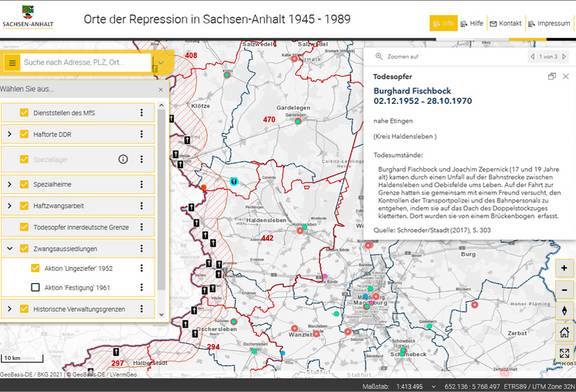Screen dimensions: 576x392
Task: Toggle Historische Verwaltungsgrenzen layer checkbox
Action: [24, 309]
